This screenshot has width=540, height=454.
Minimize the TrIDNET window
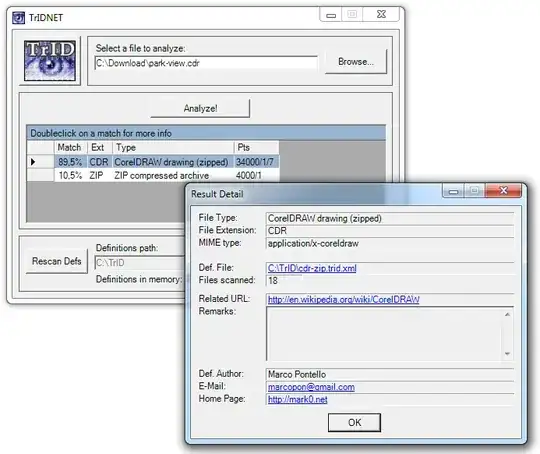point(331,15)
